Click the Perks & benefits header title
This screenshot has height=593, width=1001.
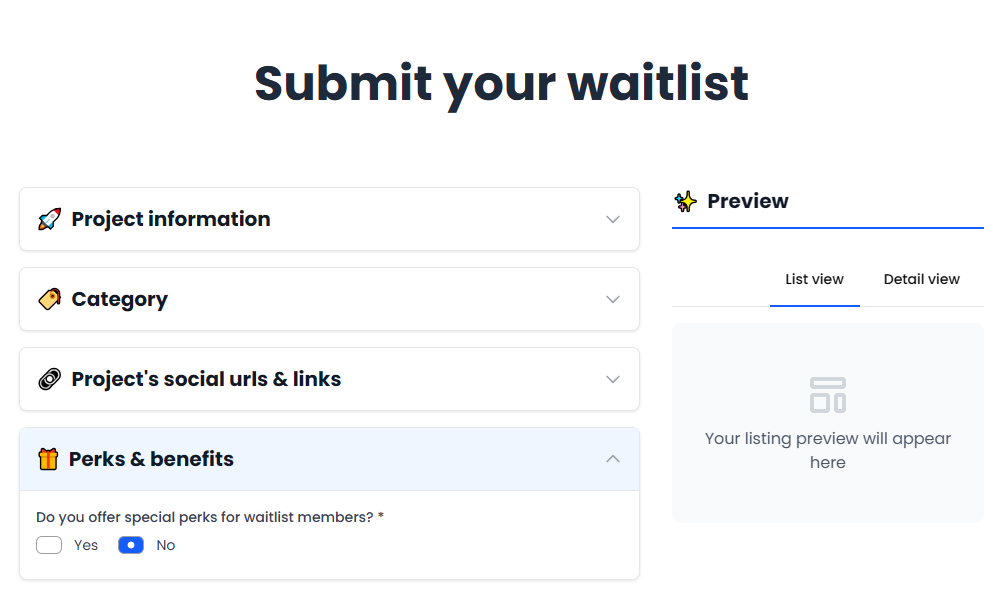coord(151,459)
